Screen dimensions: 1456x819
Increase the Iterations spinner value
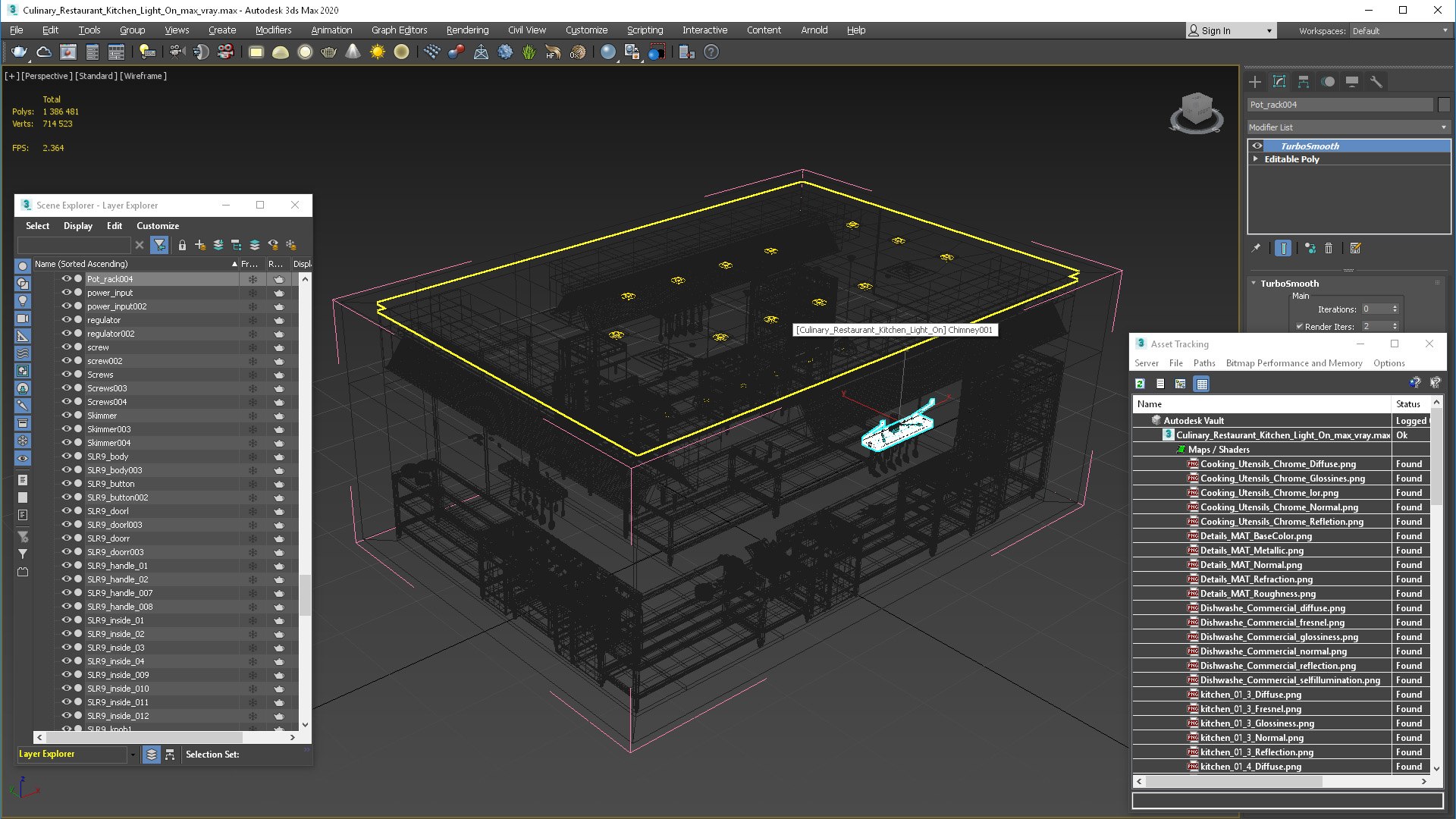1395,306
